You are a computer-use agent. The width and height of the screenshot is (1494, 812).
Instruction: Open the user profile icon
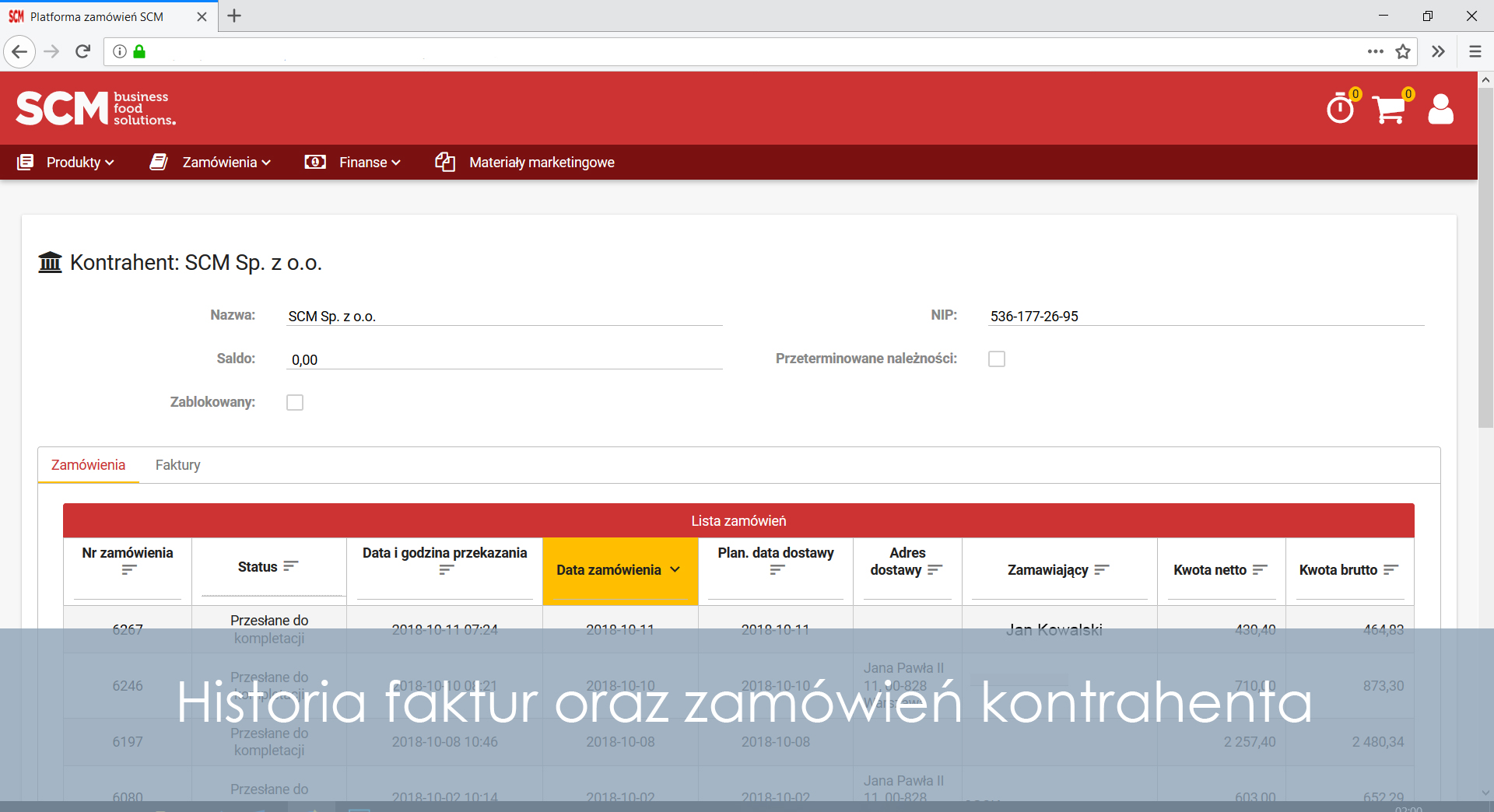pyautogui.click(x=1440, y=109)
